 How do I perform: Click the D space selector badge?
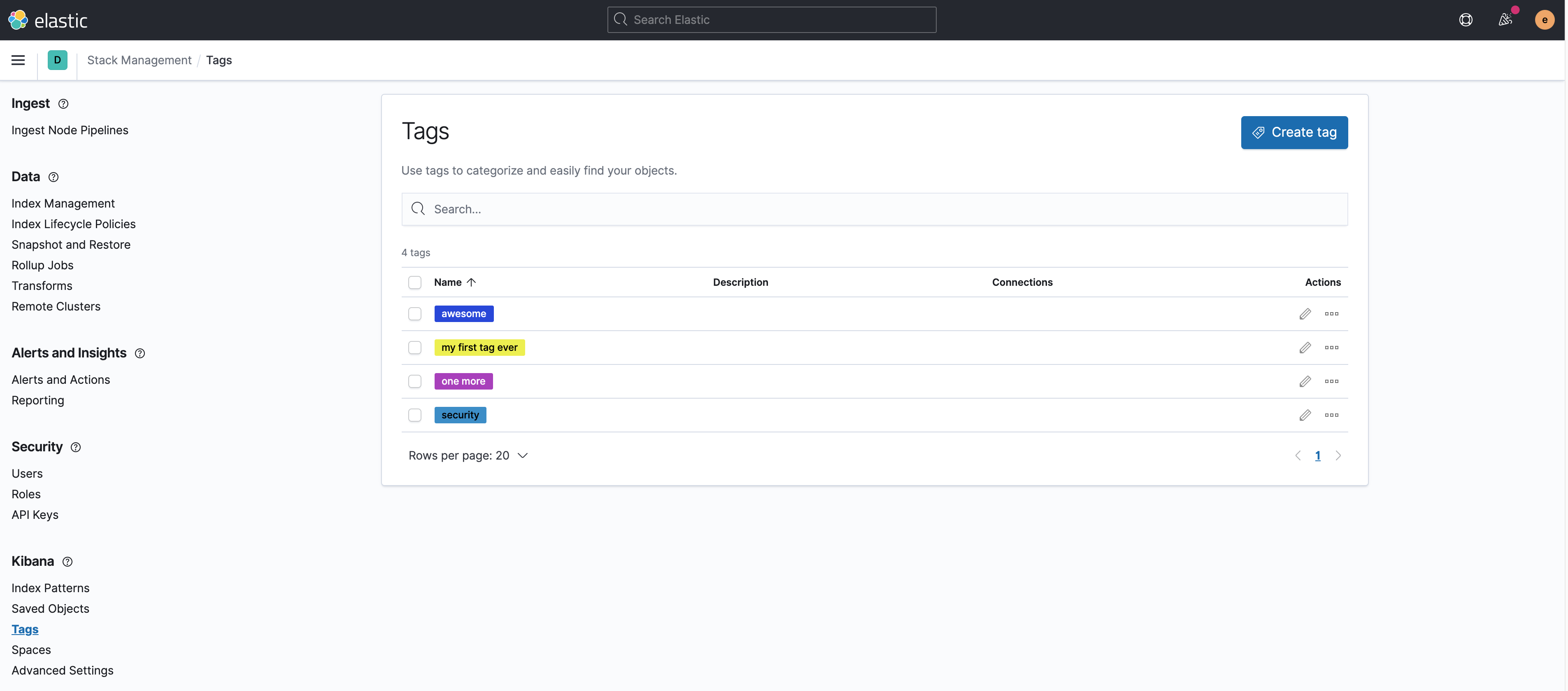pyautogui.click(x=57, y=60)
